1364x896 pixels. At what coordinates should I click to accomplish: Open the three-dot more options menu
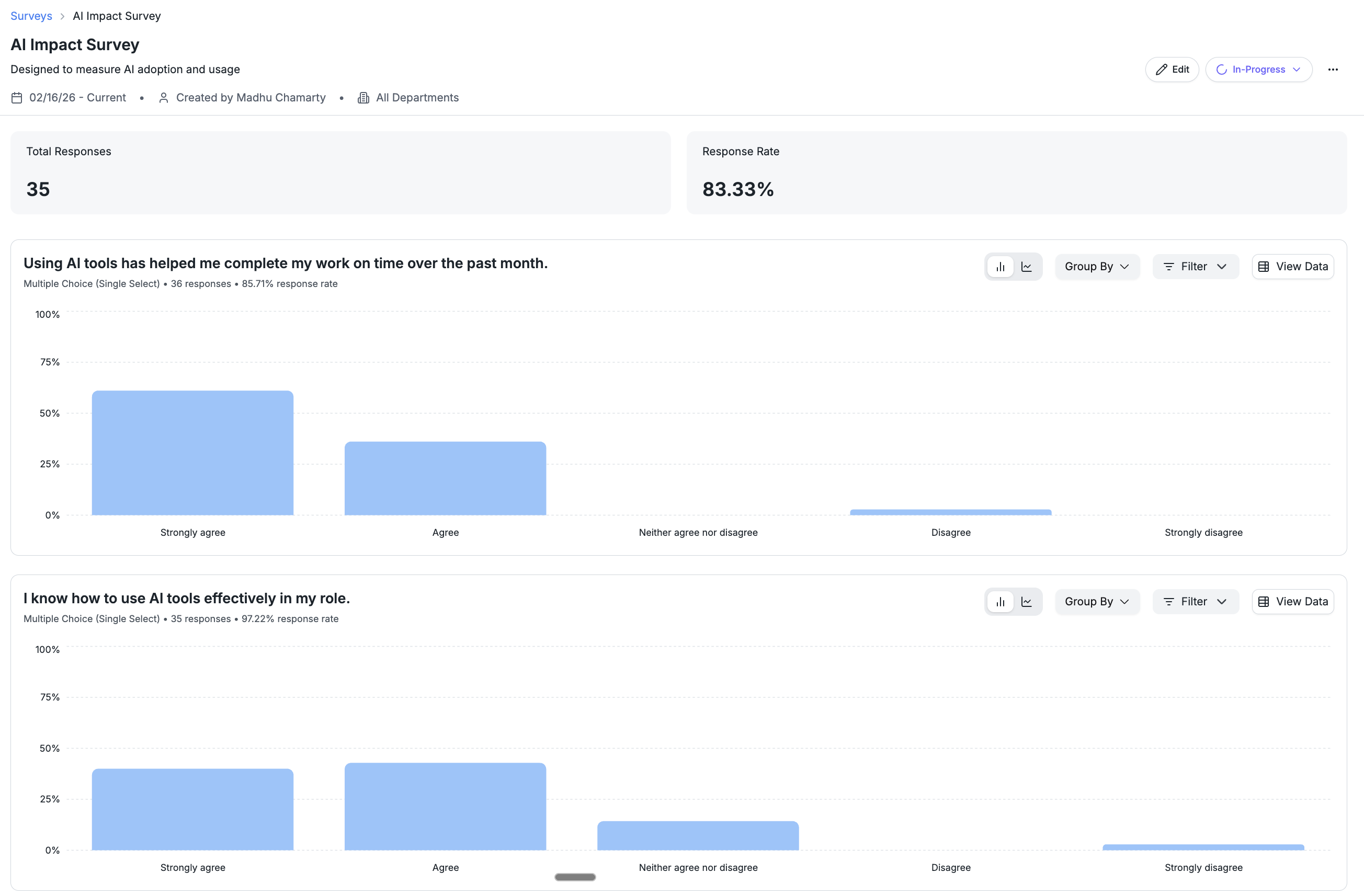(x=1333, y=70)
